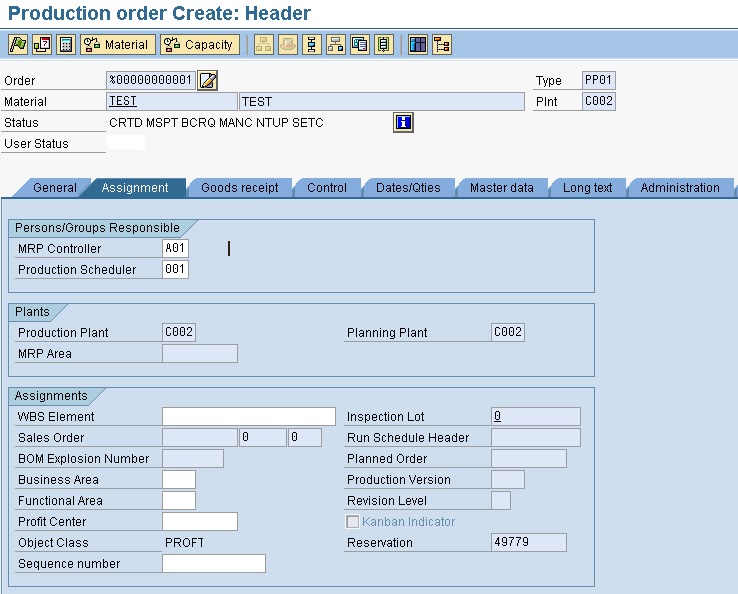
Task: Click the TEST material link
Action: click(x=123, y=101)
